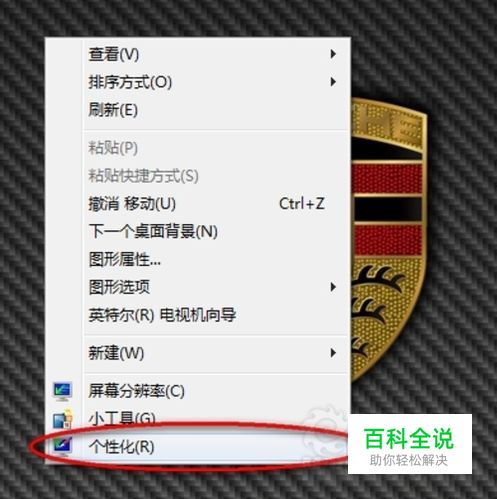Image resolution: width=497 pixels, height=499 pixels.
Task: Click the screen resolution monitor icon
Action: (x=62, y=392)
